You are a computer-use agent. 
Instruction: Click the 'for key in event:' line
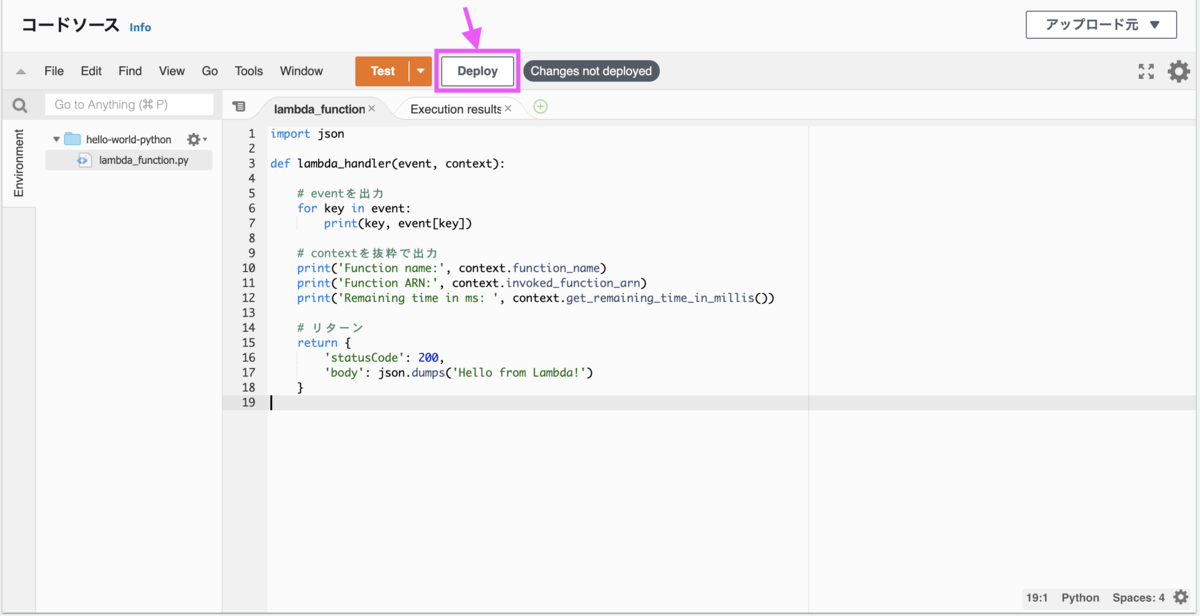(x=354, y=208)
